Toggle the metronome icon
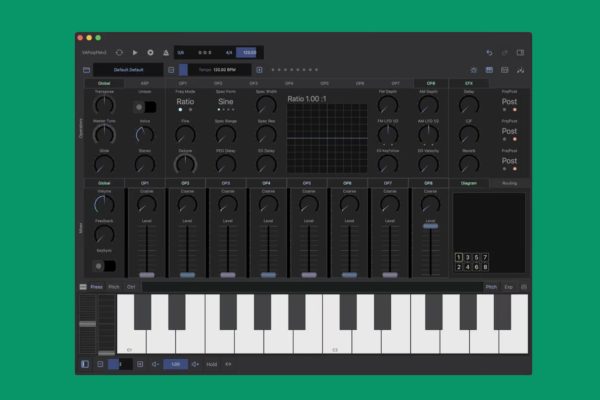The image size is (600, 400). (166, 52)
